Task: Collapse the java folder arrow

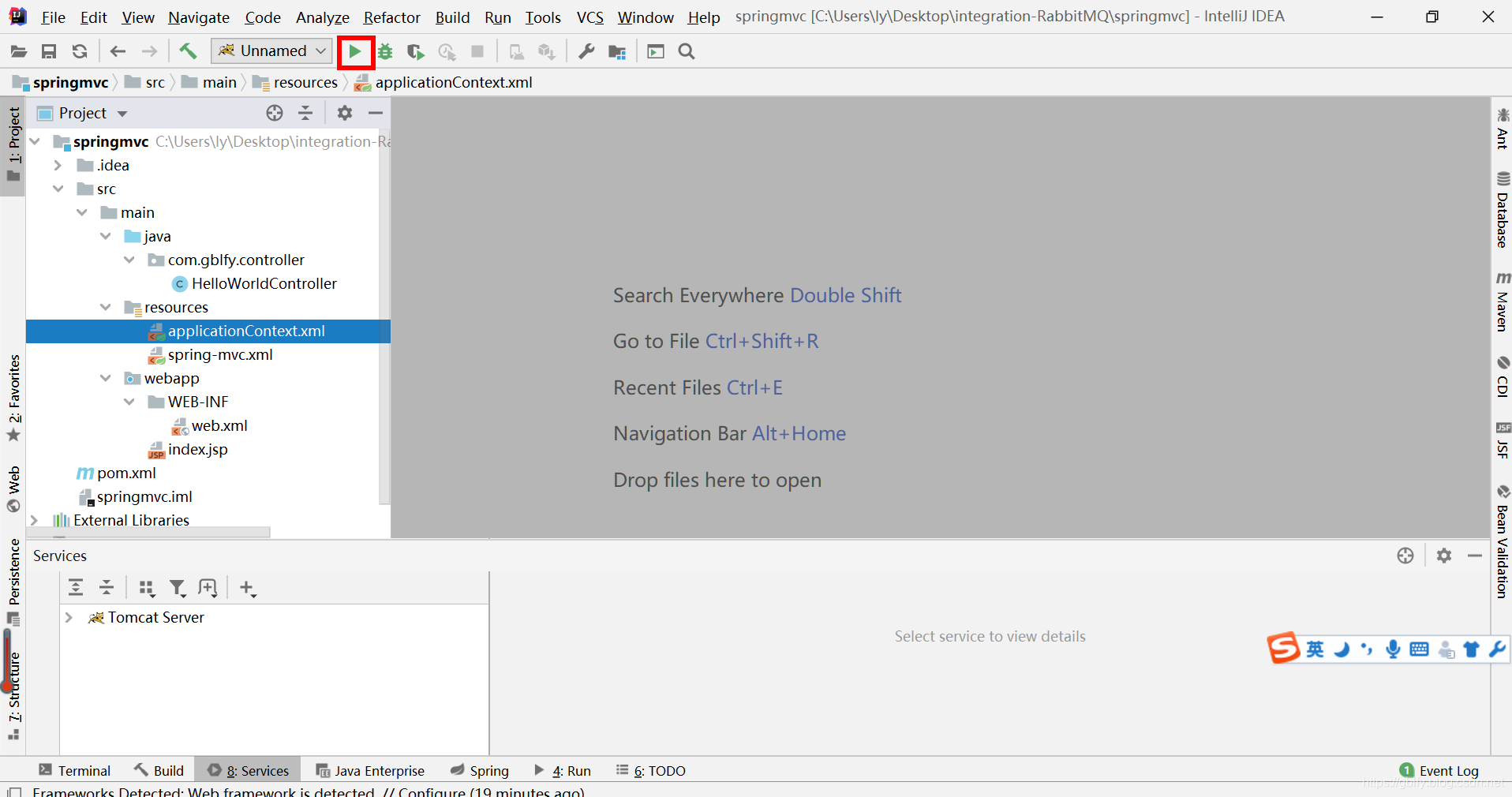Action: click(x=105, y=236)
